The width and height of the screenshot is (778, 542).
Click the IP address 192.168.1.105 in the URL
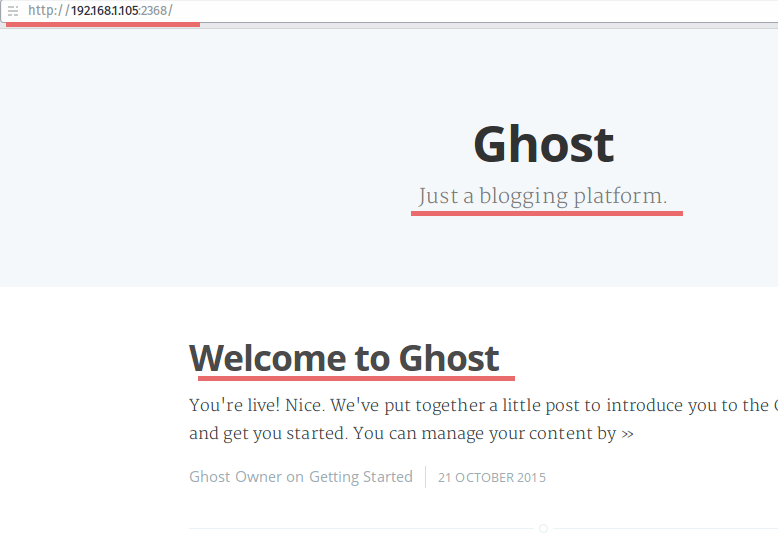(104, 11)
